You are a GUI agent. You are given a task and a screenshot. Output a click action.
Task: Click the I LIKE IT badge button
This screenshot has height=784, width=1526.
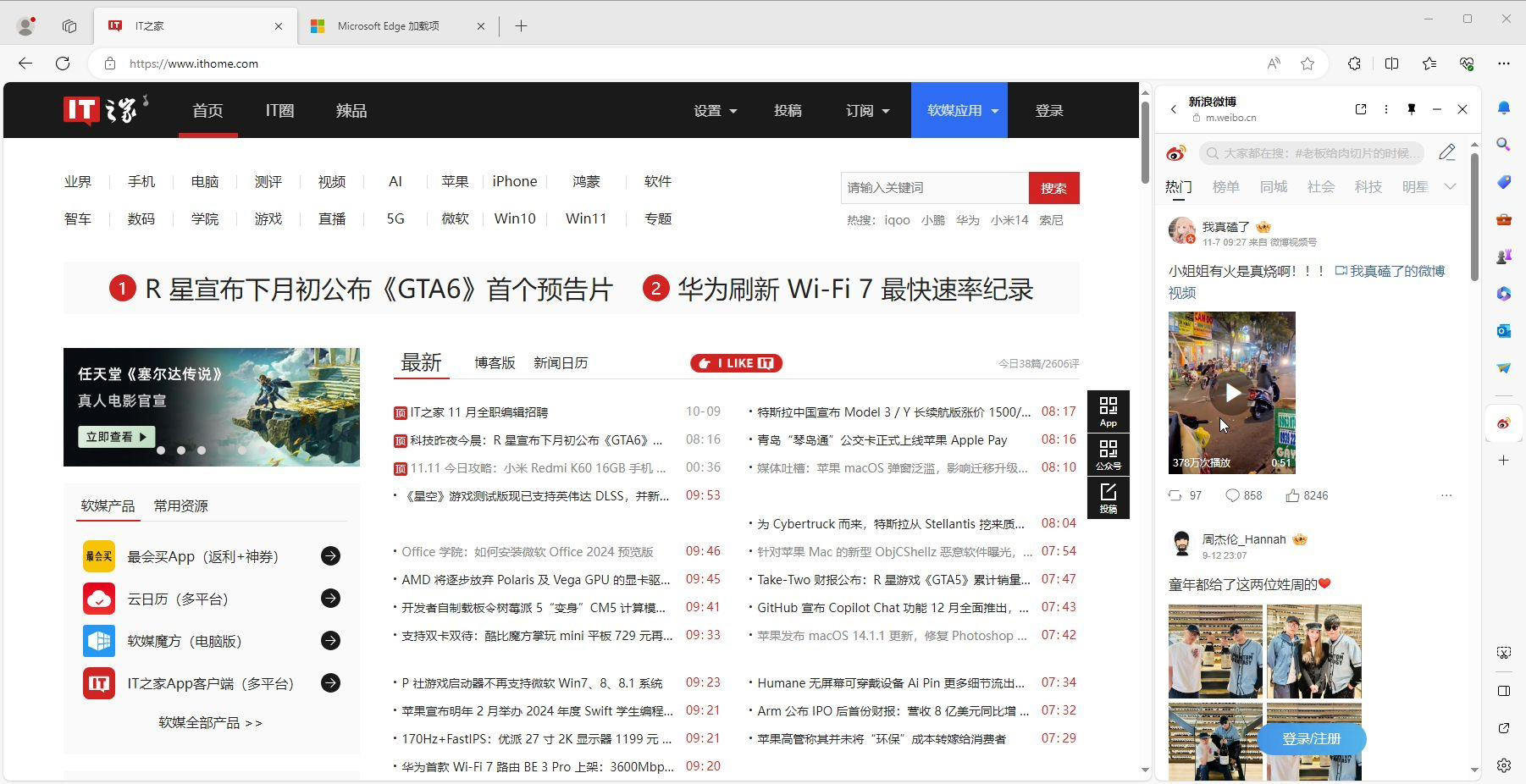point(736,363)
